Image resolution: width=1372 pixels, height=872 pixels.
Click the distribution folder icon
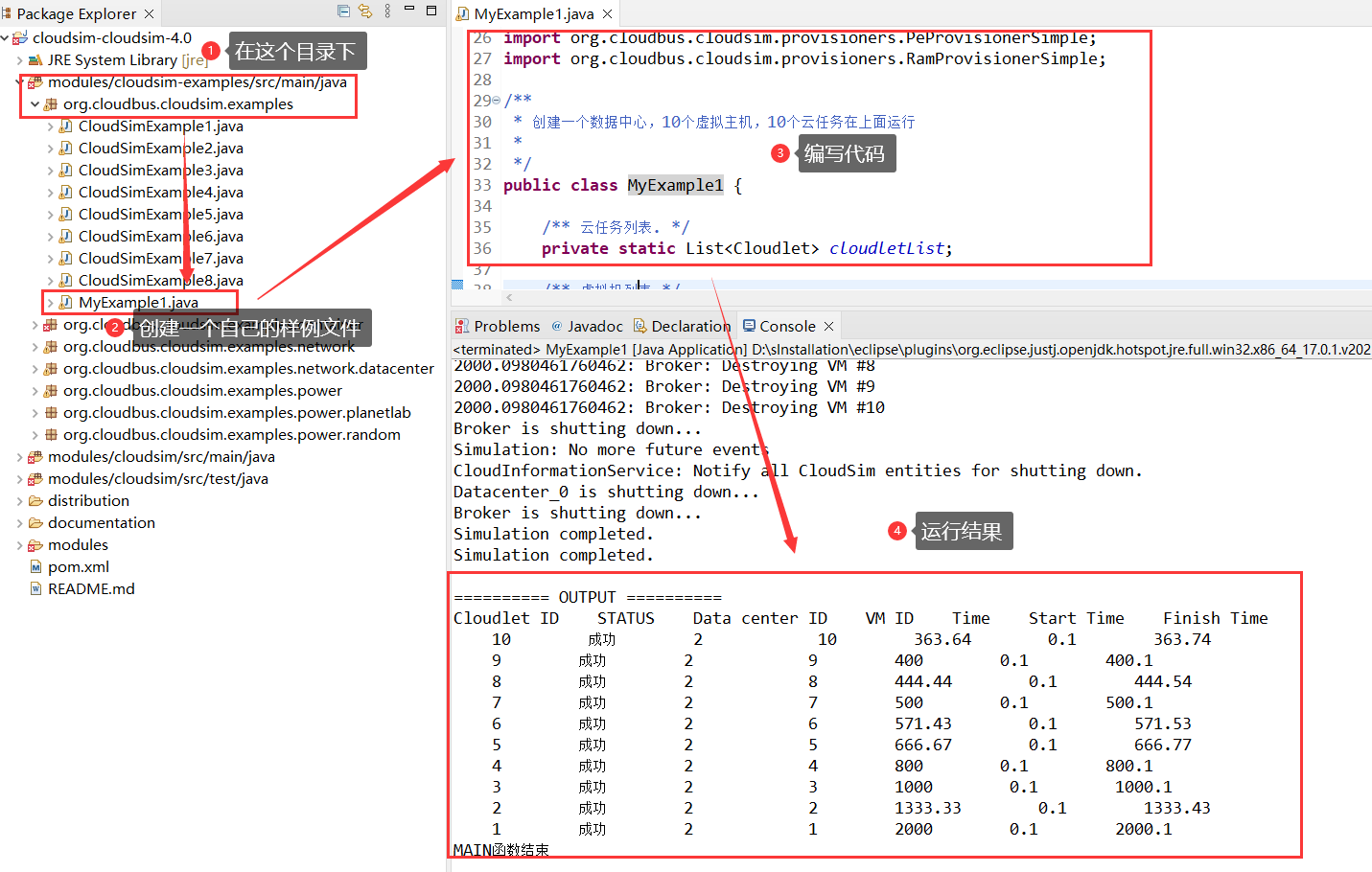[x=35, y=501]
